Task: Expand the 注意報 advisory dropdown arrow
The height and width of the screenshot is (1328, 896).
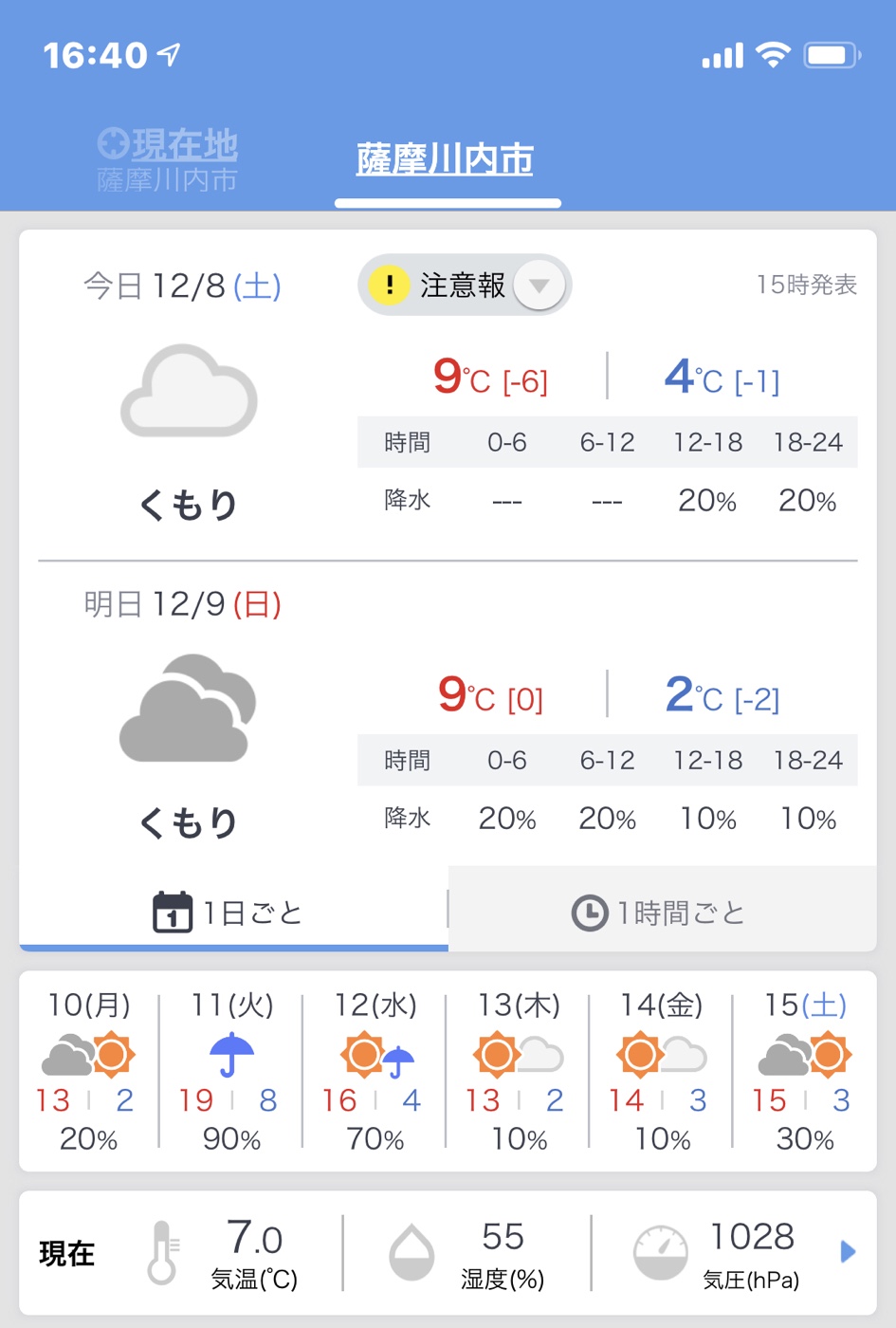Action: pos(539,285)
